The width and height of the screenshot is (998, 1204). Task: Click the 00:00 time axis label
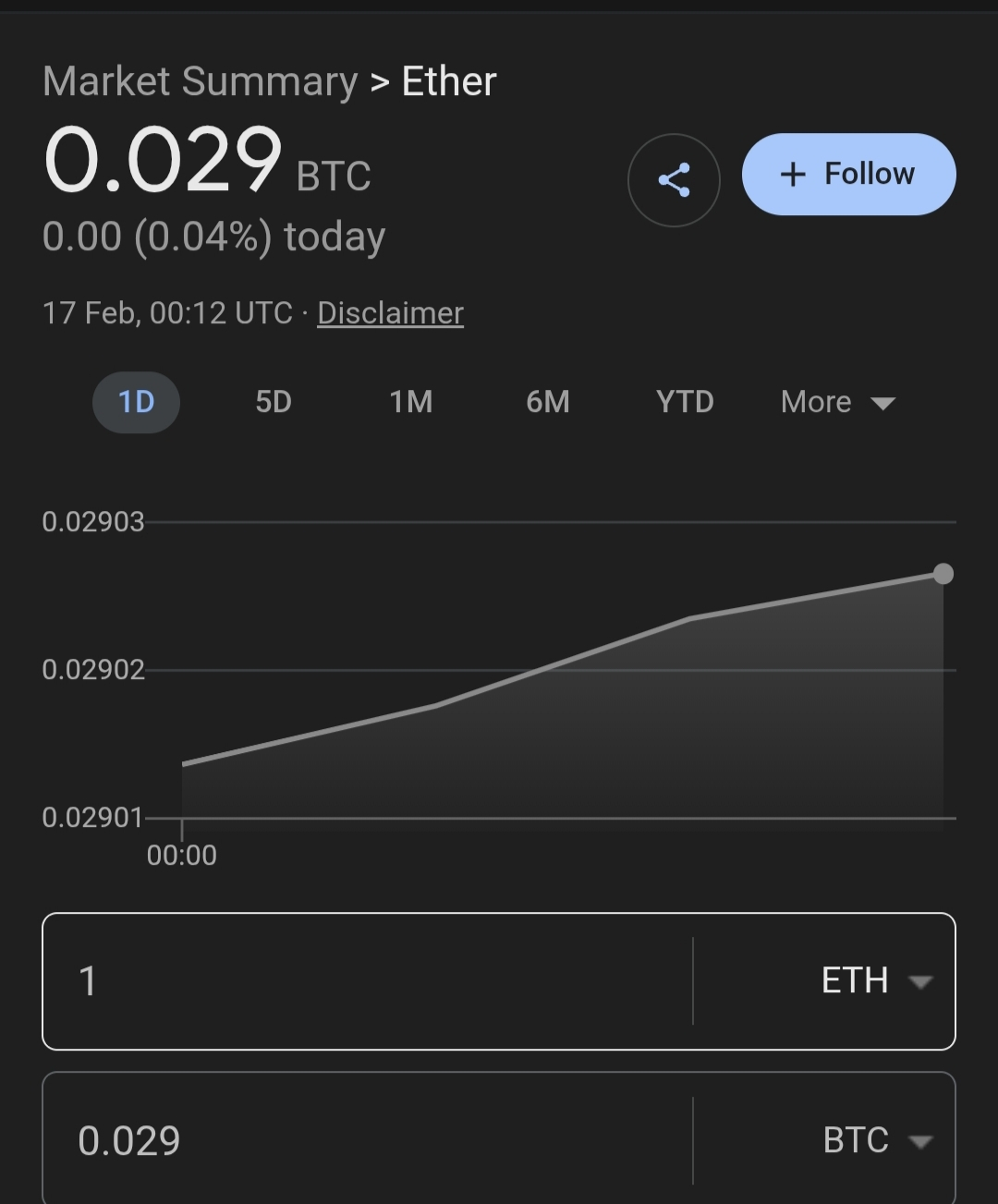click(x=182, y=855)
